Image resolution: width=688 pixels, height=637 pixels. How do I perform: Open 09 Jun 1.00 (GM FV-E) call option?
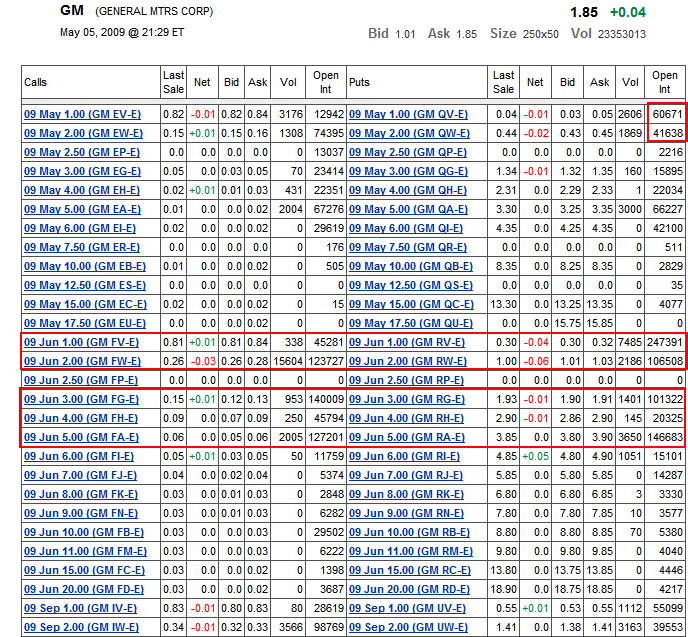[84, 342]
